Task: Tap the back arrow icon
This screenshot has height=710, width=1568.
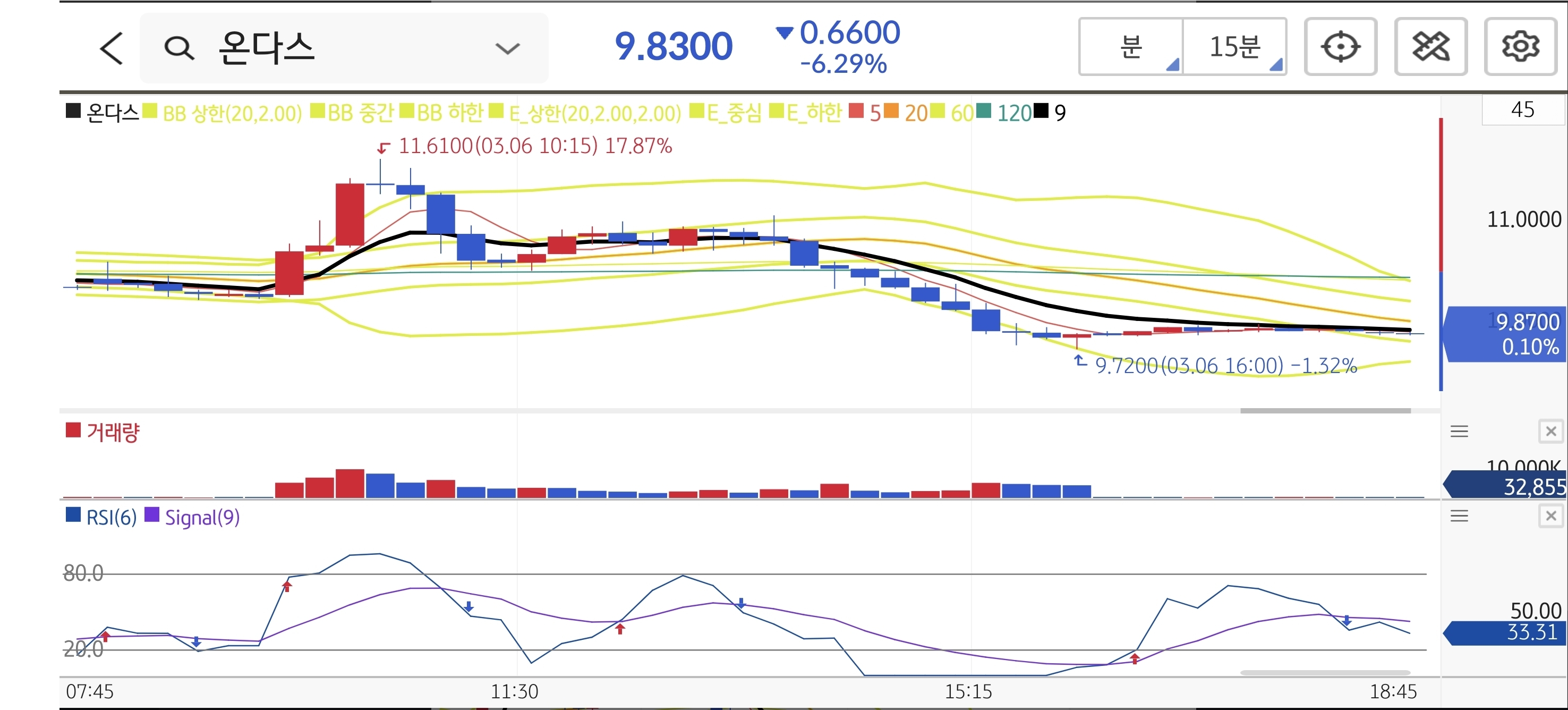Action: pos(112,48)
